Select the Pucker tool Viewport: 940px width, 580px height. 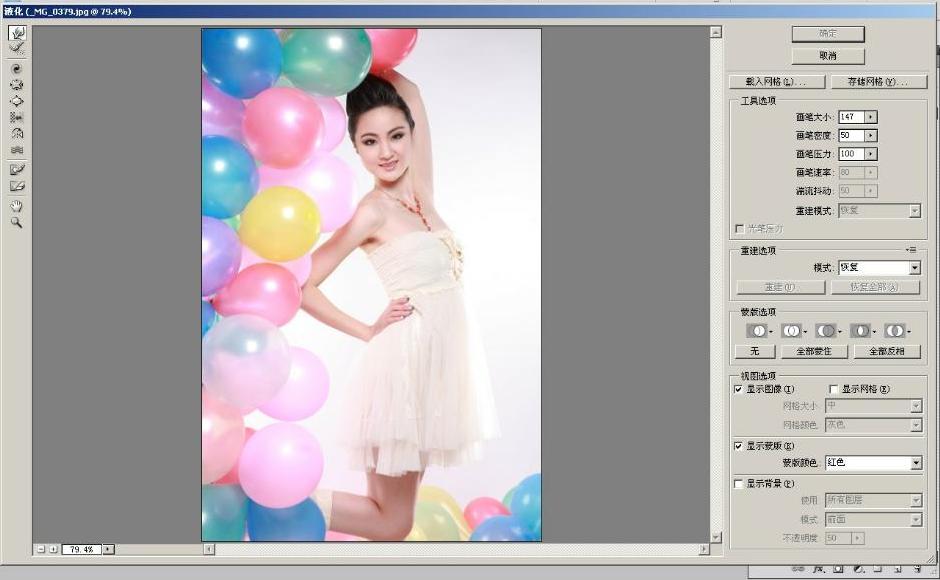click(17, 85)
